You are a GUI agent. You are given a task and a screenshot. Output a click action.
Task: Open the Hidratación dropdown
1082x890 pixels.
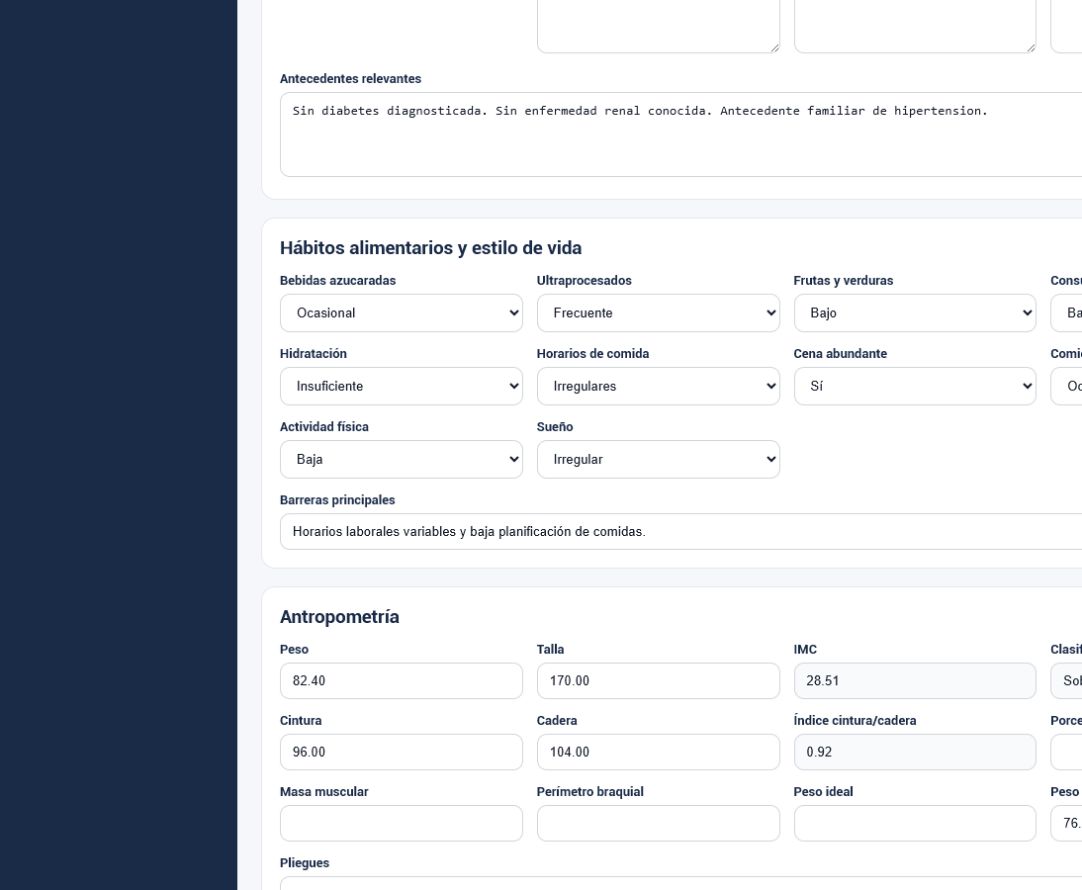coord(401,386)
